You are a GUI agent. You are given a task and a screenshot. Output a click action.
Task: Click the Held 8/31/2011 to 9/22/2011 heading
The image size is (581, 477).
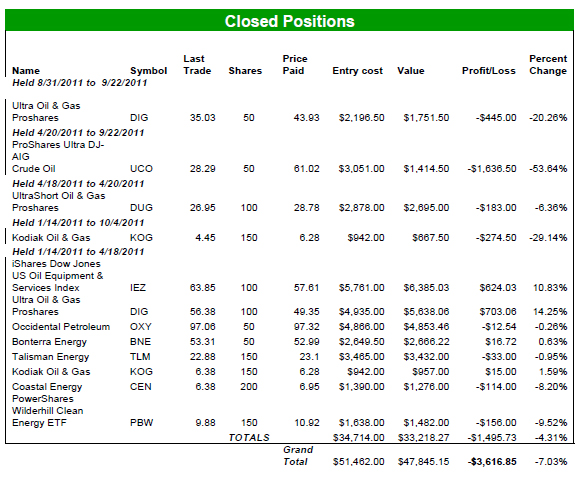click(80, 83)
